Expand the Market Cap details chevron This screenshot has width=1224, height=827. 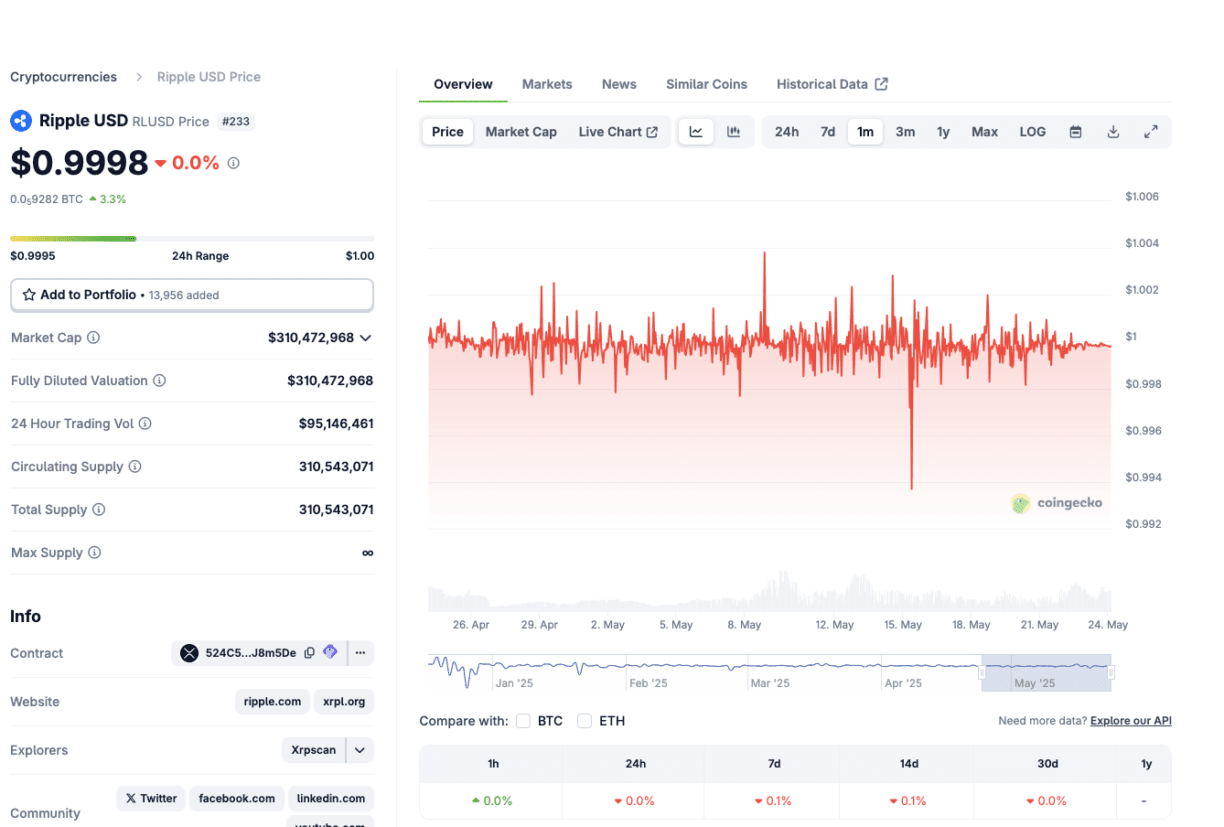tap(366, 338)
